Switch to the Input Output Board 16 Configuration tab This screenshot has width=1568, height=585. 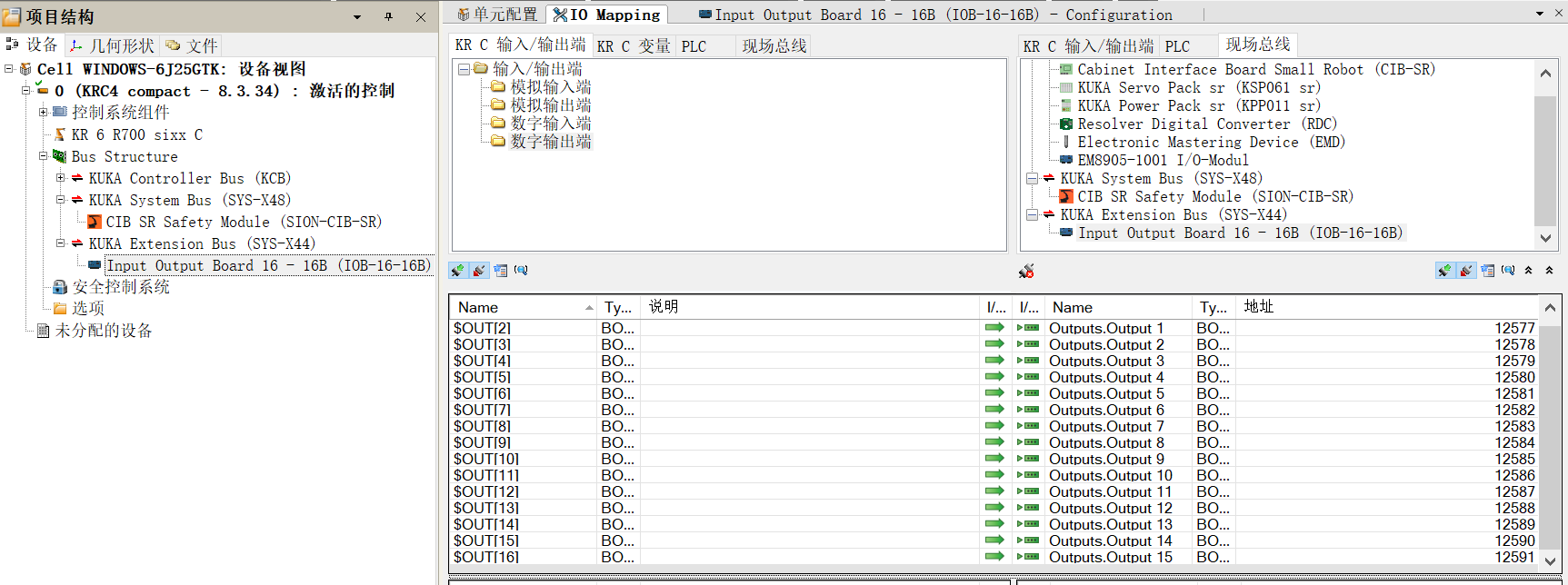click(x=935, y=15)
